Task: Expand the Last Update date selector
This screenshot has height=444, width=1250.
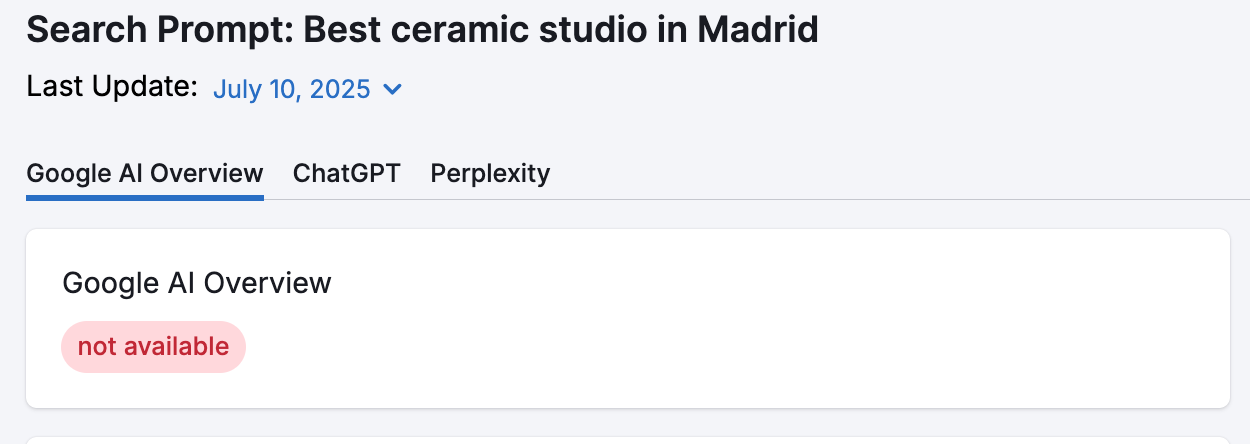Action: click(x=308, y=89)
